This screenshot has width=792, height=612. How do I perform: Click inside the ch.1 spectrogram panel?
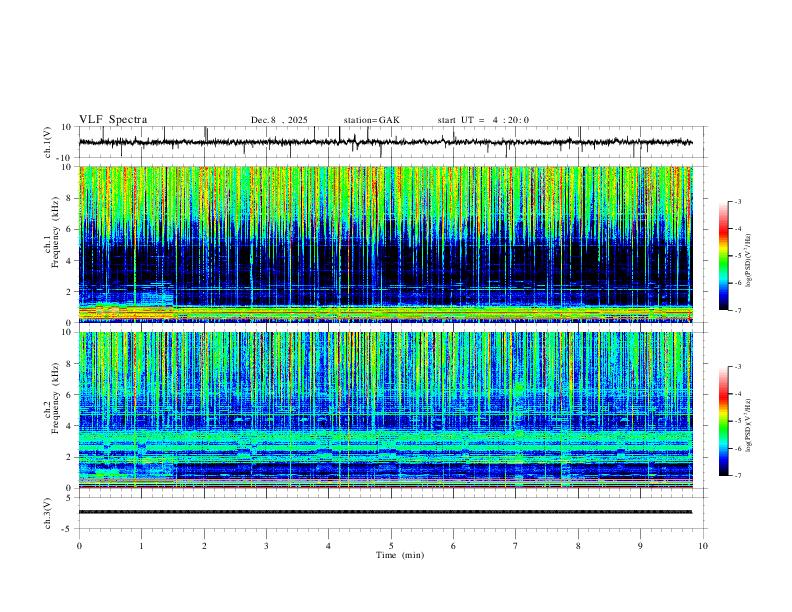pyautogui.click(x=385, y=244)
